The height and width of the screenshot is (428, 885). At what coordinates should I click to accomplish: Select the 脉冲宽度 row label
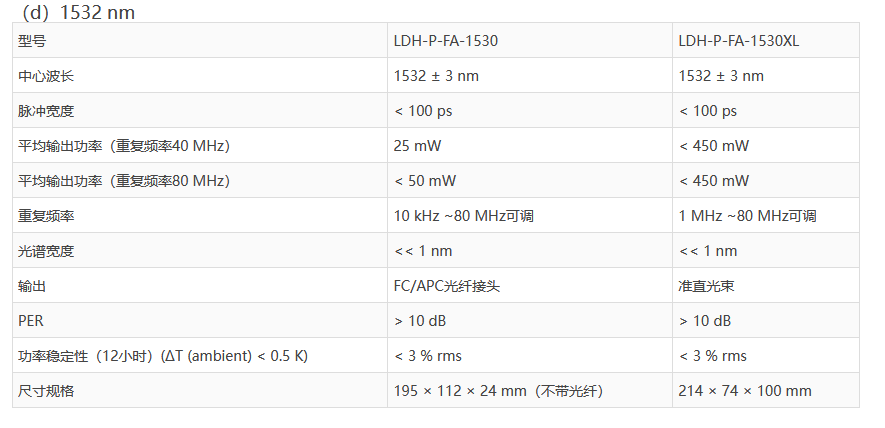pos(46,111)
